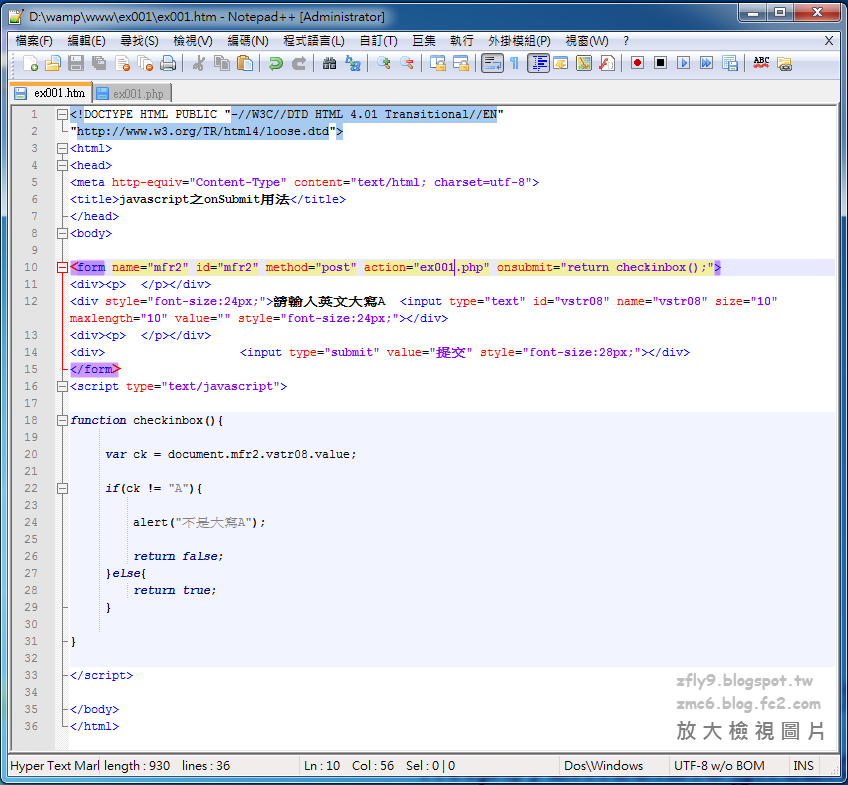Open the 尋找(S) menu

coord(139,41)
